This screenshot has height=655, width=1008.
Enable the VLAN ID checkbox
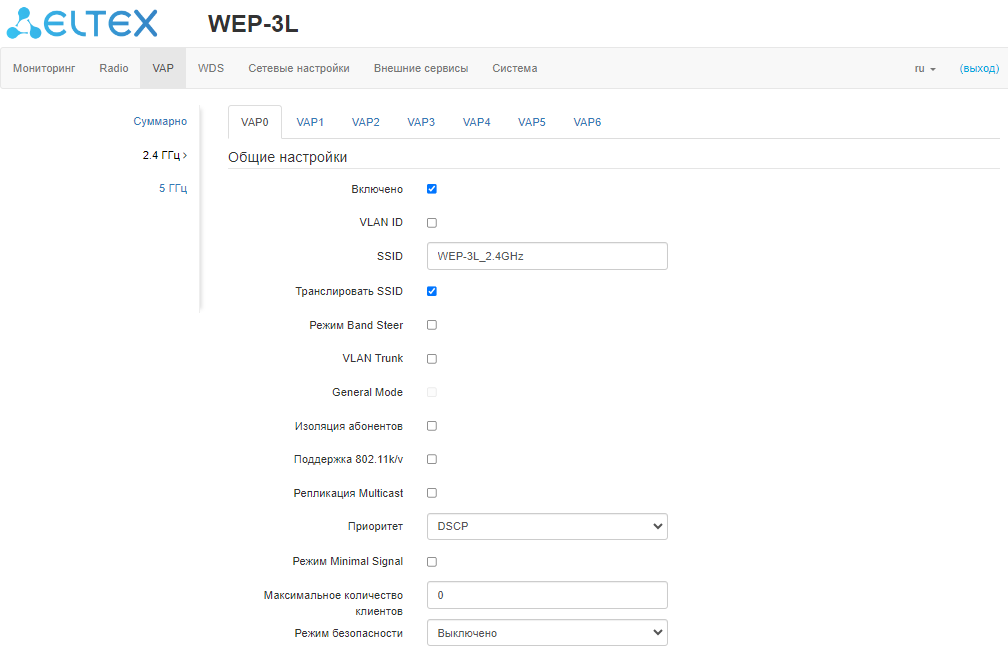(x=432, y=223)
